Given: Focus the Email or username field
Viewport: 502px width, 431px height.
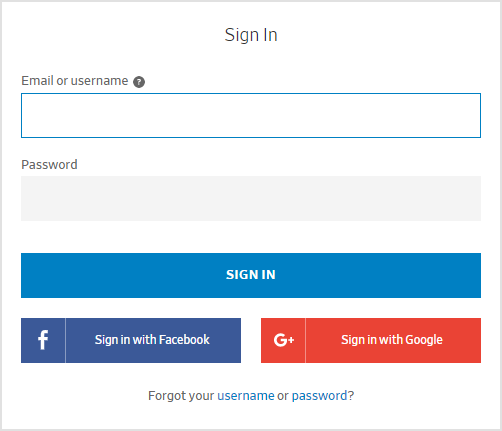Looking at the screenshot, I should click(x=251, y=115).
